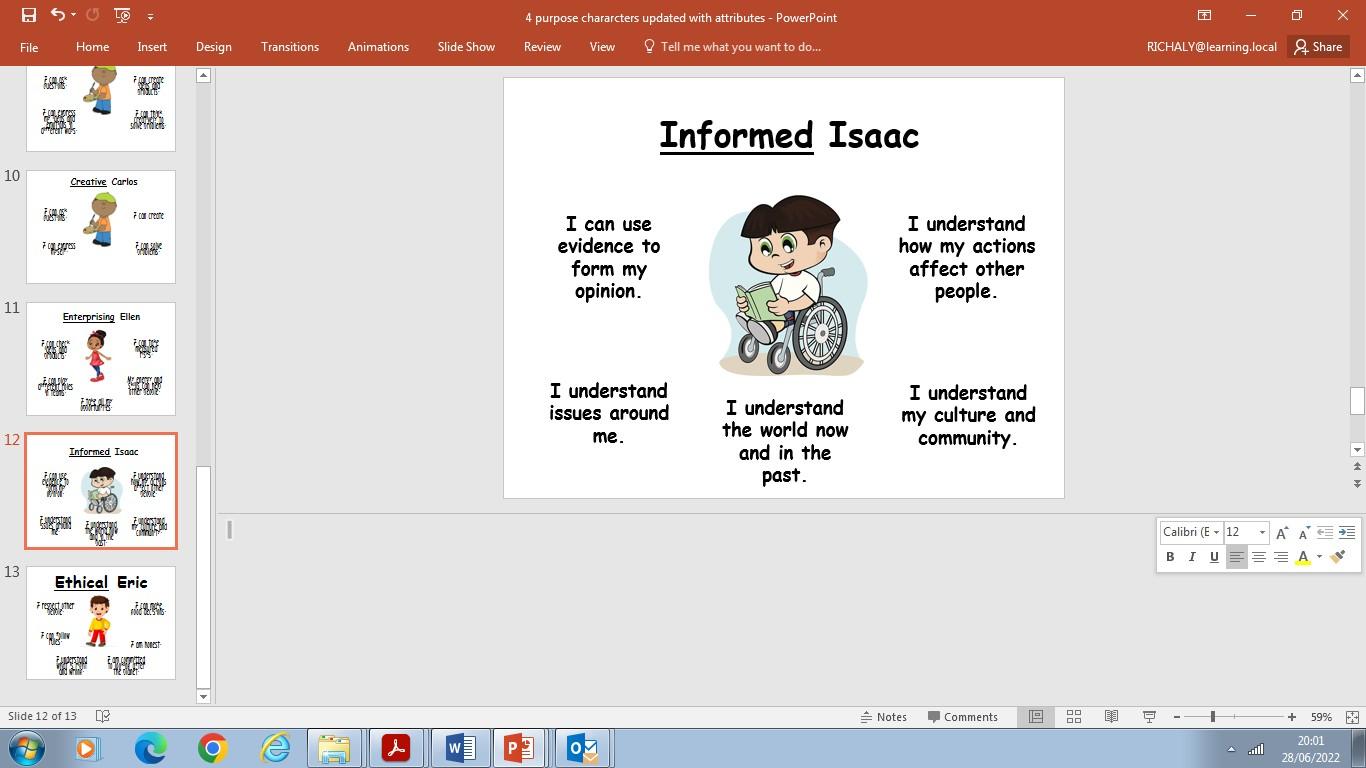
Task: Switch to the Insert tab
Action: click(x=152, y=47)
